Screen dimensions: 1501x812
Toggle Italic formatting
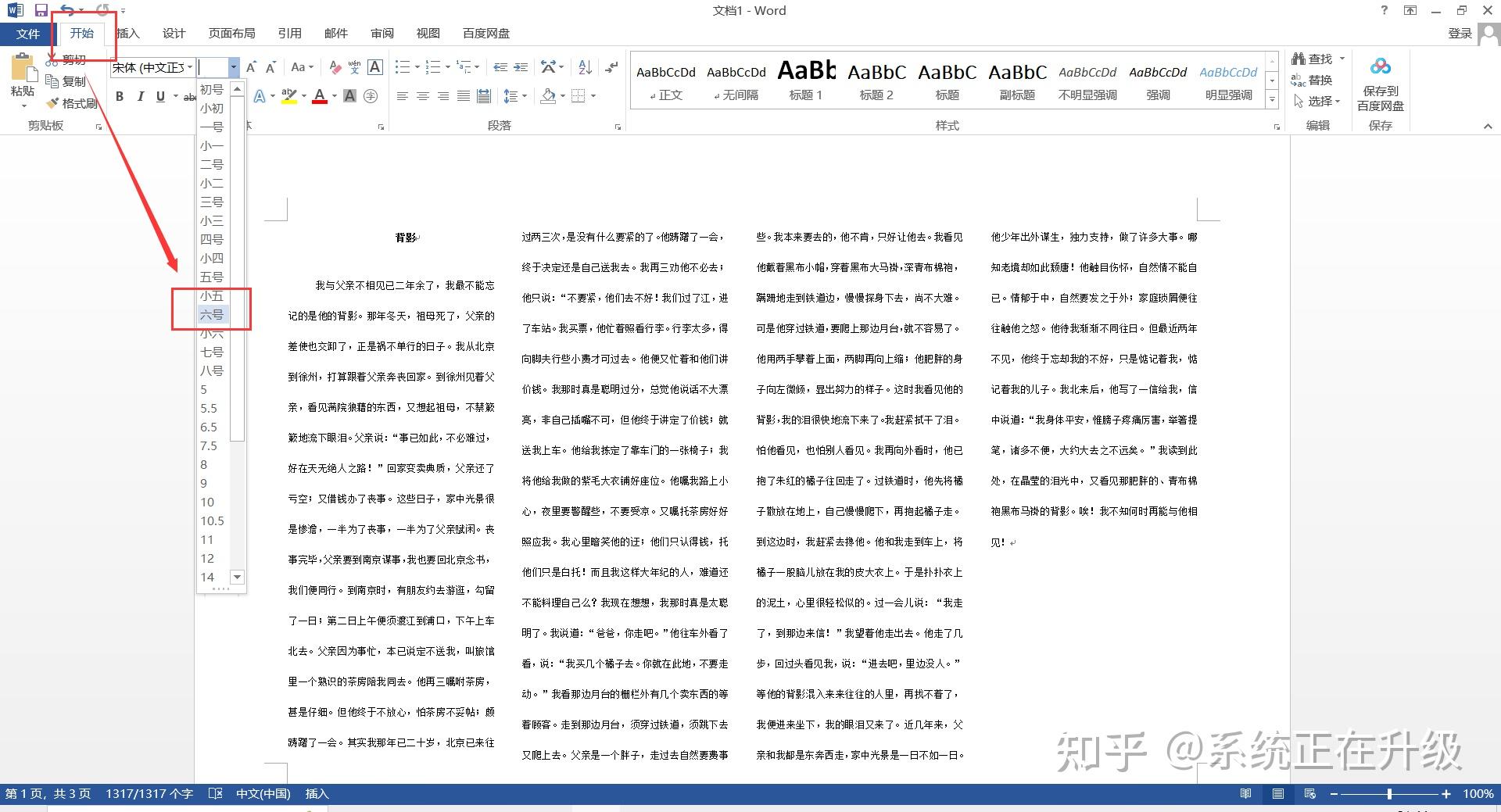click(140, 96)
